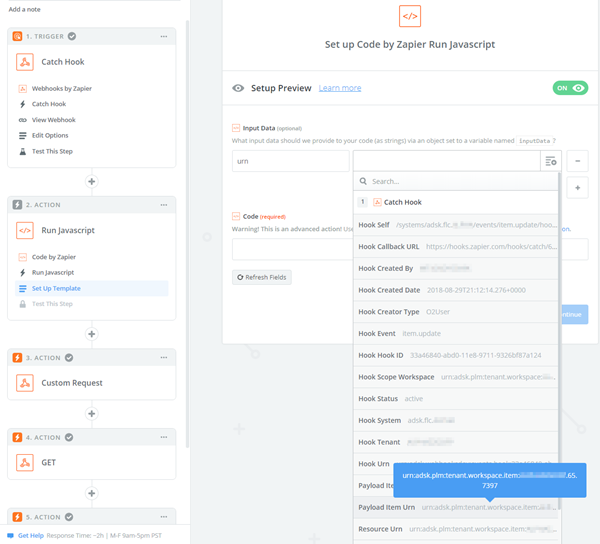Open the step 3 Action three-dots menu
This screenshot has width=600, height=544.
click(164, 357)
